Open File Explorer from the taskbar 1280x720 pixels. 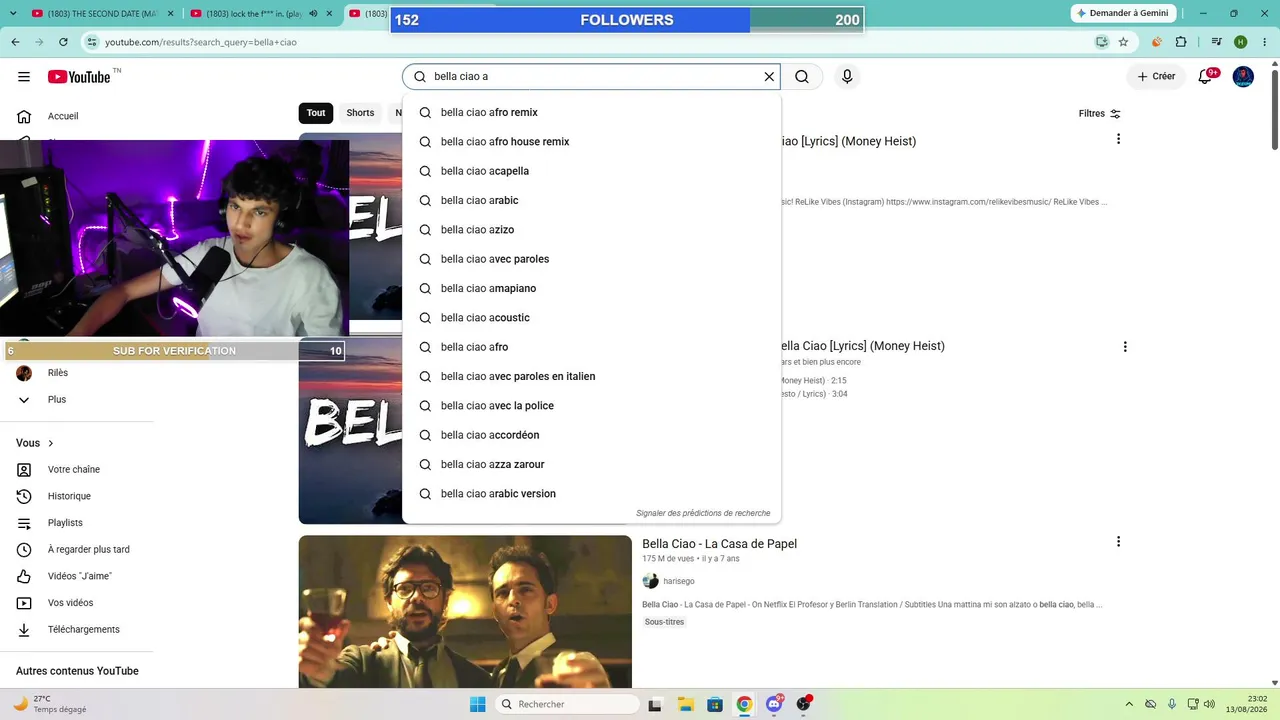coord(685,704)
